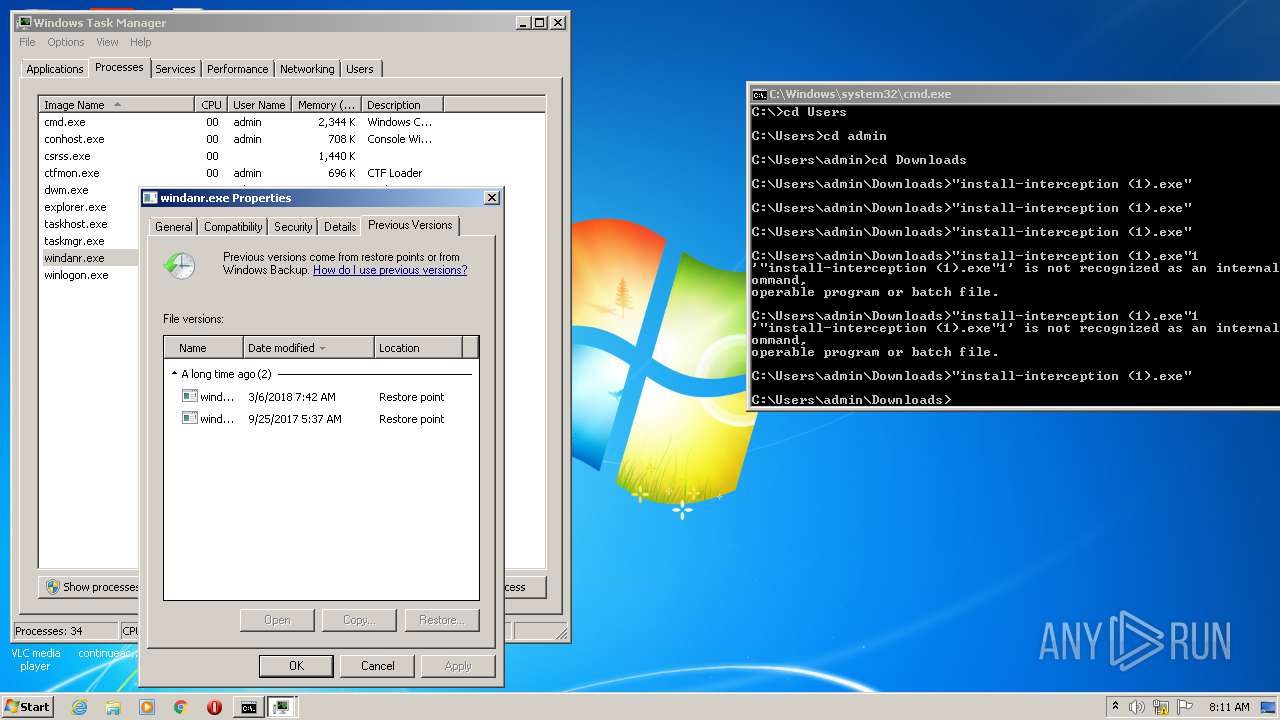1280x720 pixels.
Task: Click the Start button
Action: [x=27, y=707]
